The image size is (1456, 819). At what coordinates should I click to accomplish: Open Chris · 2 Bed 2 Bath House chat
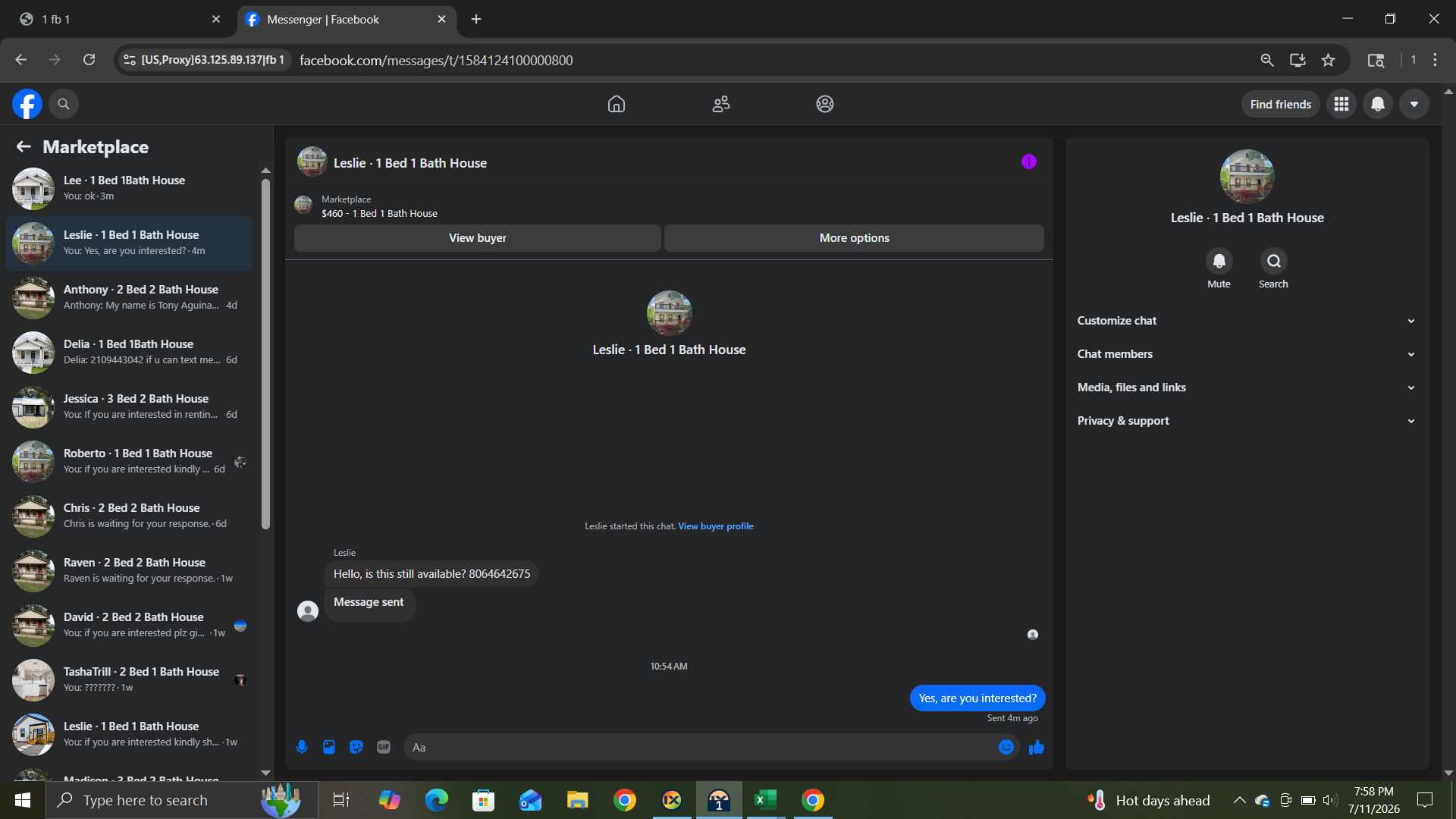coord(129,516)
